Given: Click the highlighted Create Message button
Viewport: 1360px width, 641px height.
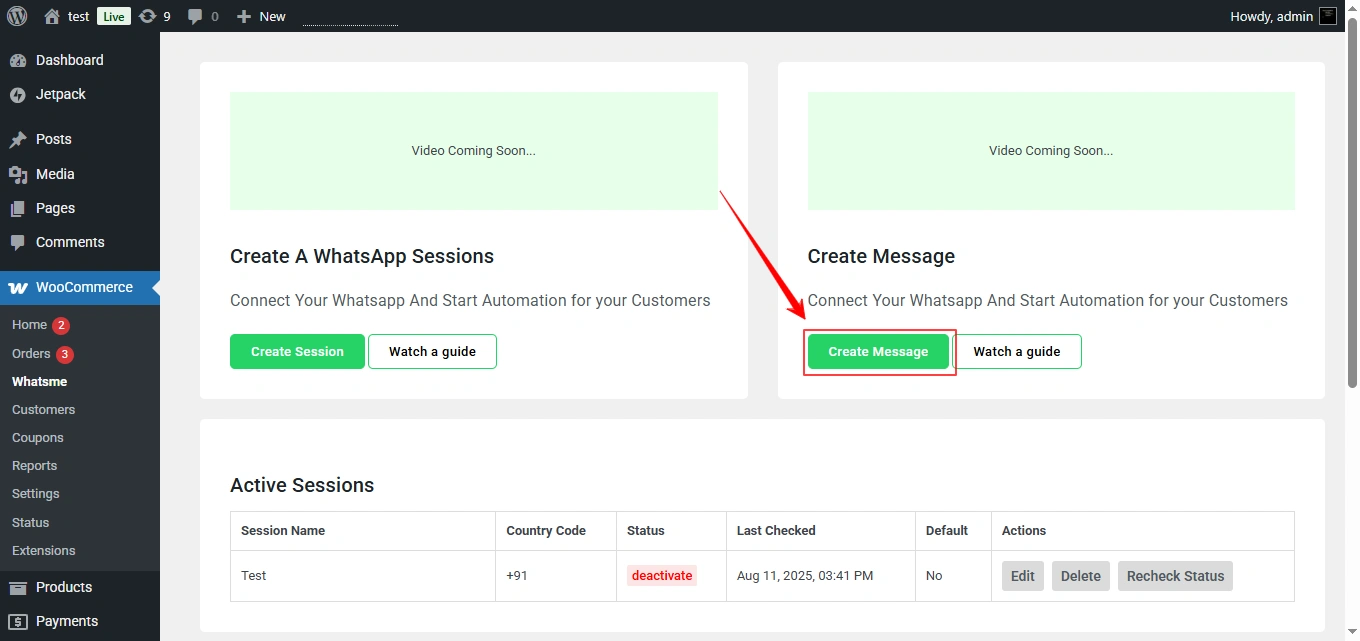Looking at the screenshot, I should tap(878, 351).
